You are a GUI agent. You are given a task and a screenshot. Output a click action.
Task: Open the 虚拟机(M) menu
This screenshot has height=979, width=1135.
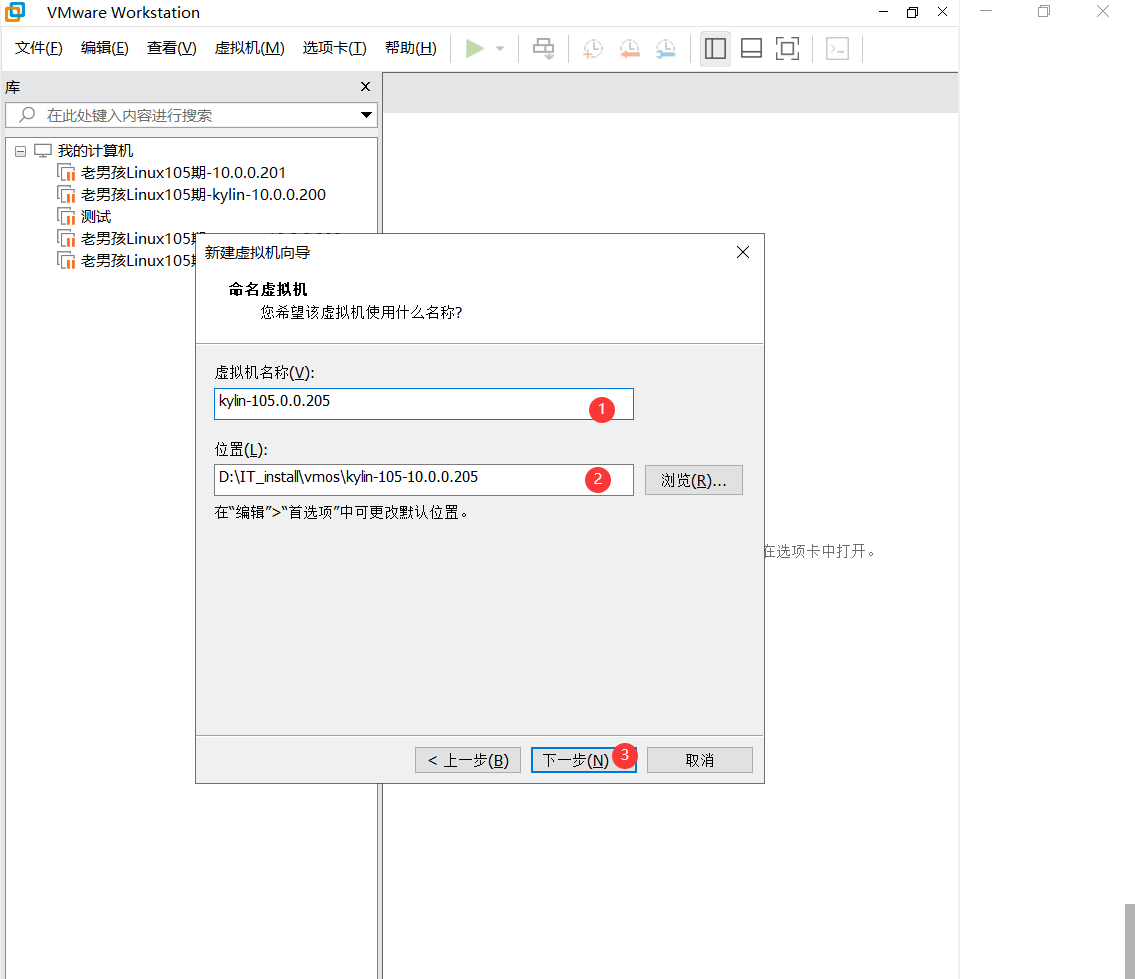tap(250, 49)
